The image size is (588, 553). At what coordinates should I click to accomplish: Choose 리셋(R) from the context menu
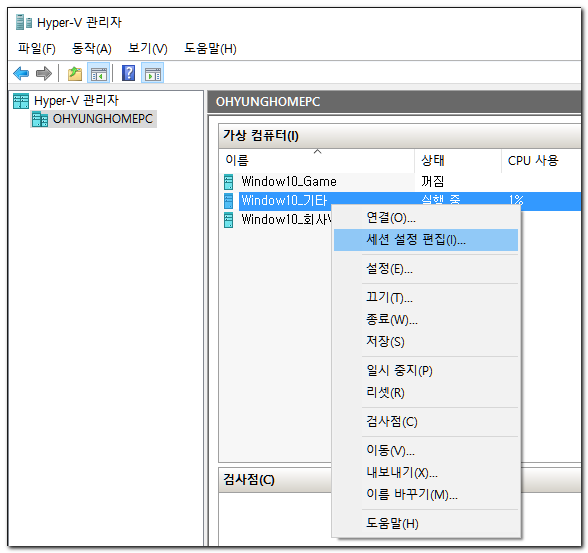point(426,393)
